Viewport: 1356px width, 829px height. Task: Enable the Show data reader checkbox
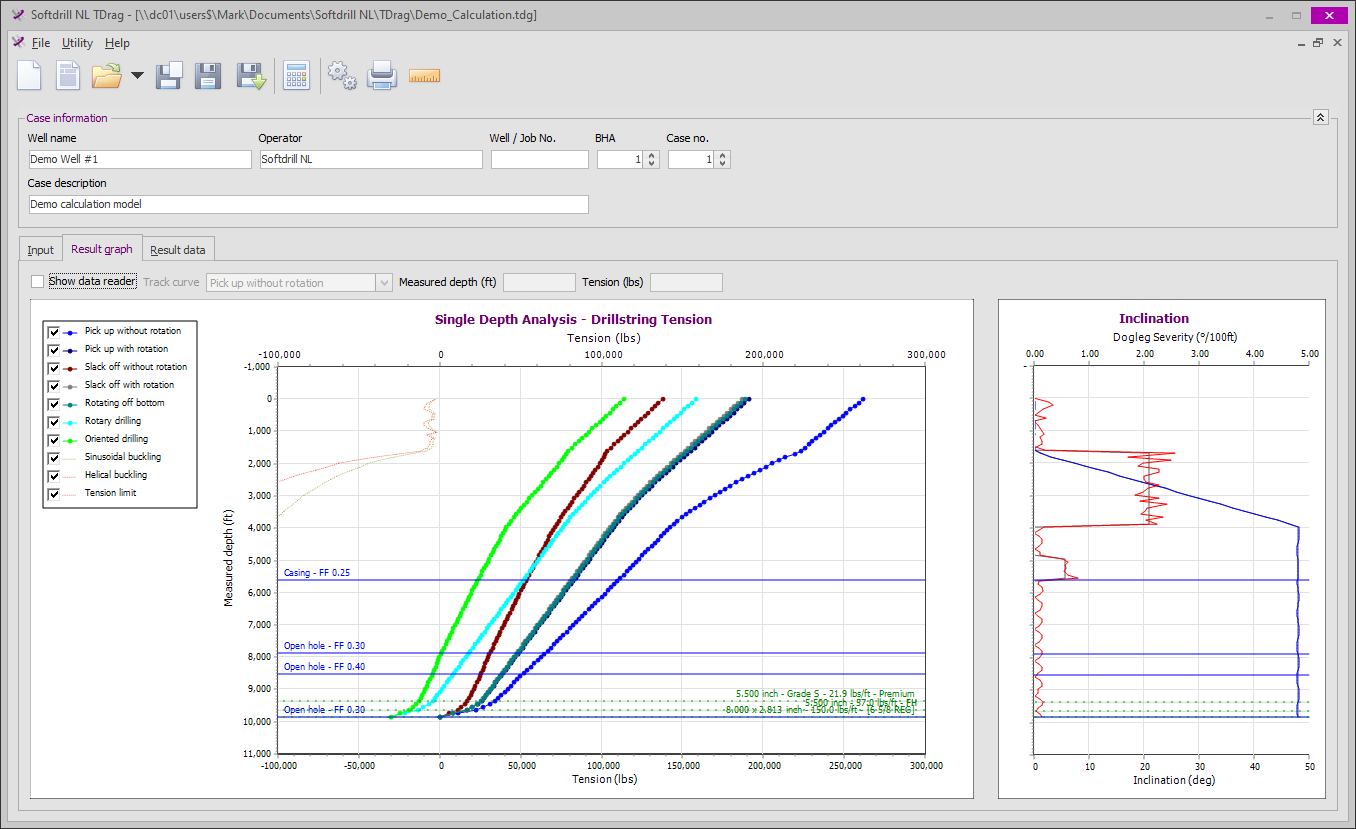pyautogui.click(x=38, y=282)
